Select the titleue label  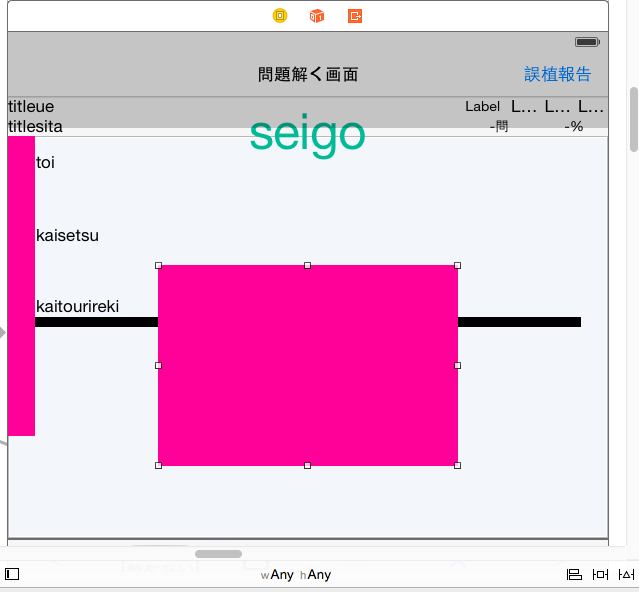click(x=31, y=107)
